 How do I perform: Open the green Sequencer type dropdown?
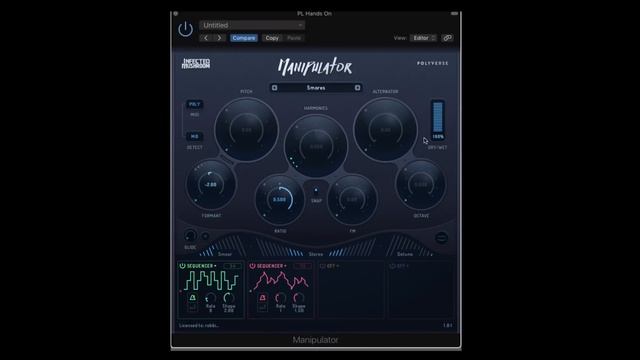coord(201,266)
